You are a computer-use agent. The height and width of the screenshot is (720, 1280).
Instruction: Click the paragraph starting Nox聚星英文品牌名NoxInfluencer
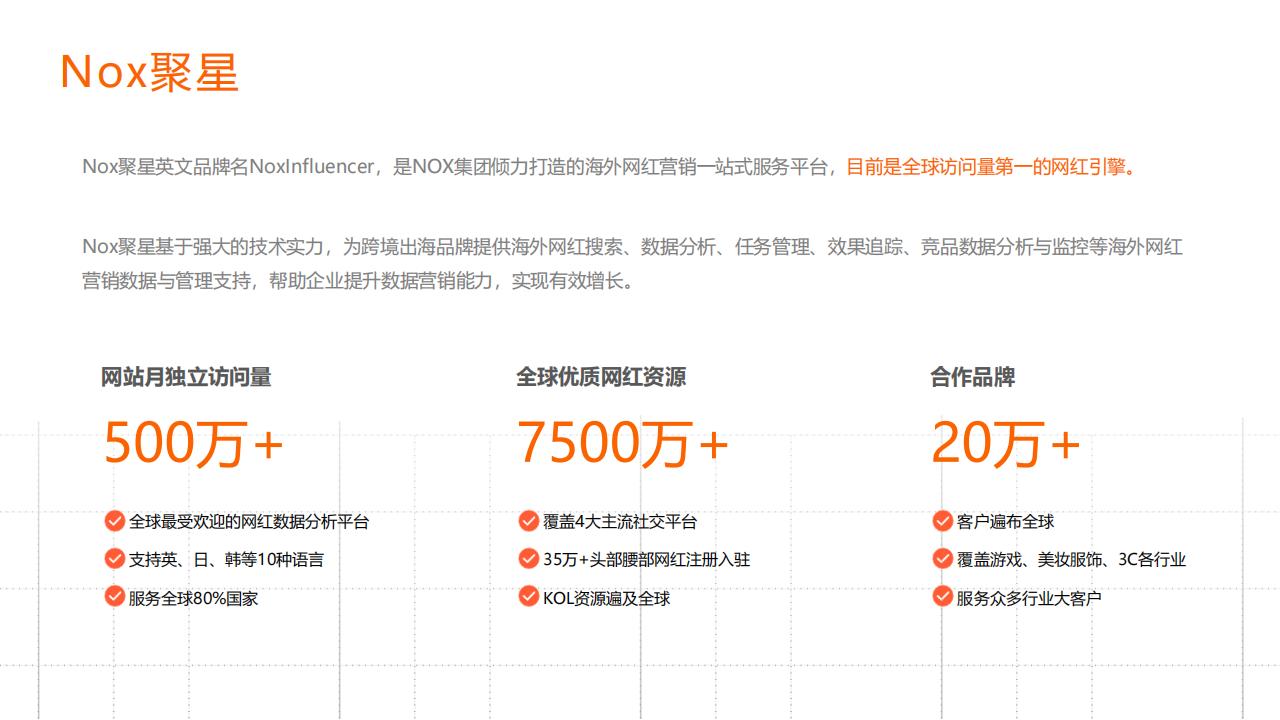(610, 167)
